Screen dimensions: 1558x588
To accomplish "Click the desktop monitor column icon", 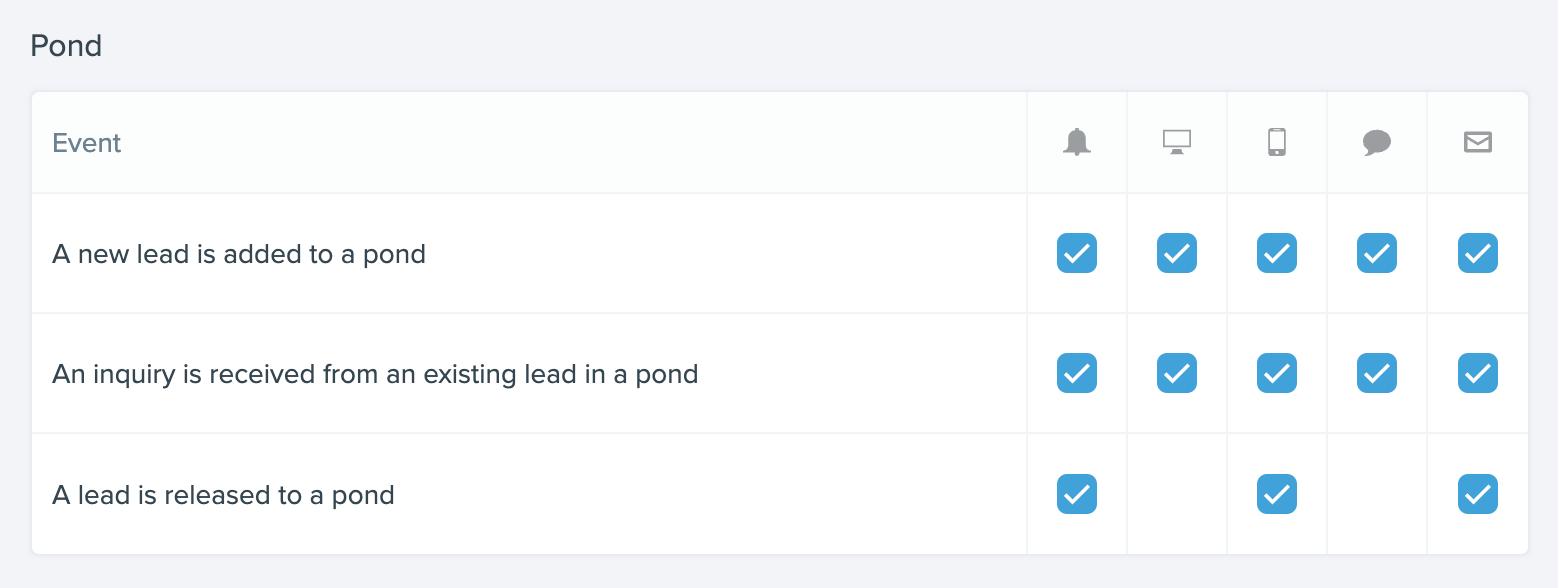I will [1177, 142].
